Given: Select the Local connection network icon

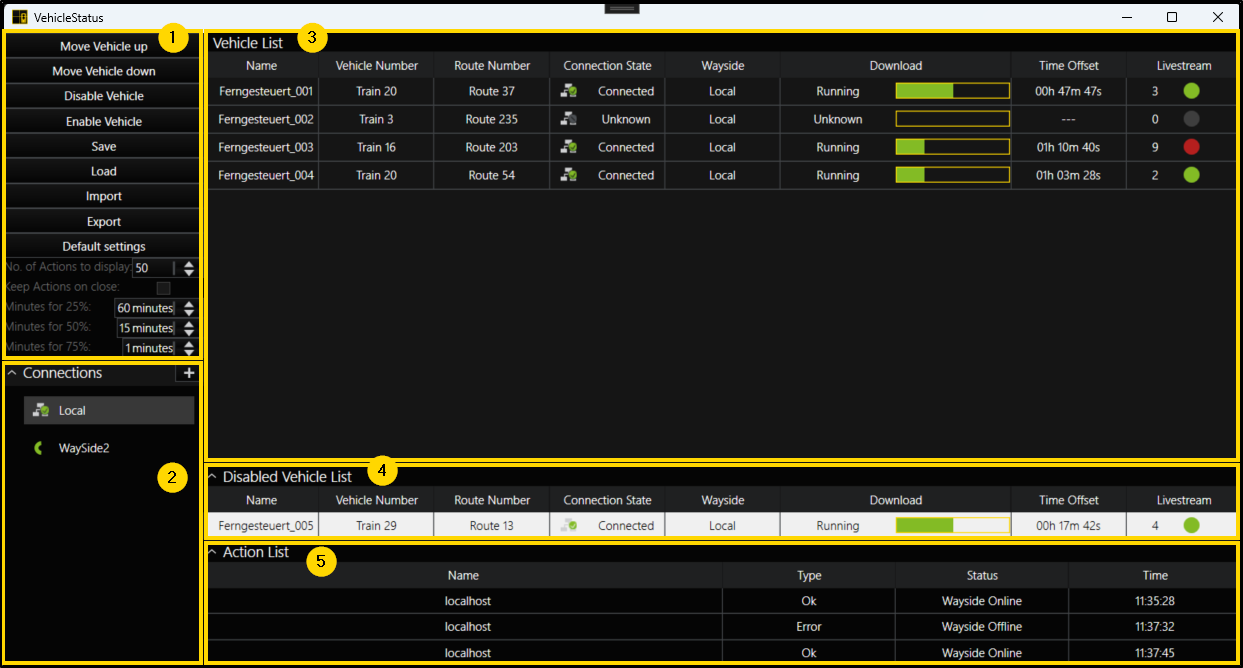Looking at the screenshot, I should (x=41, y=409).
